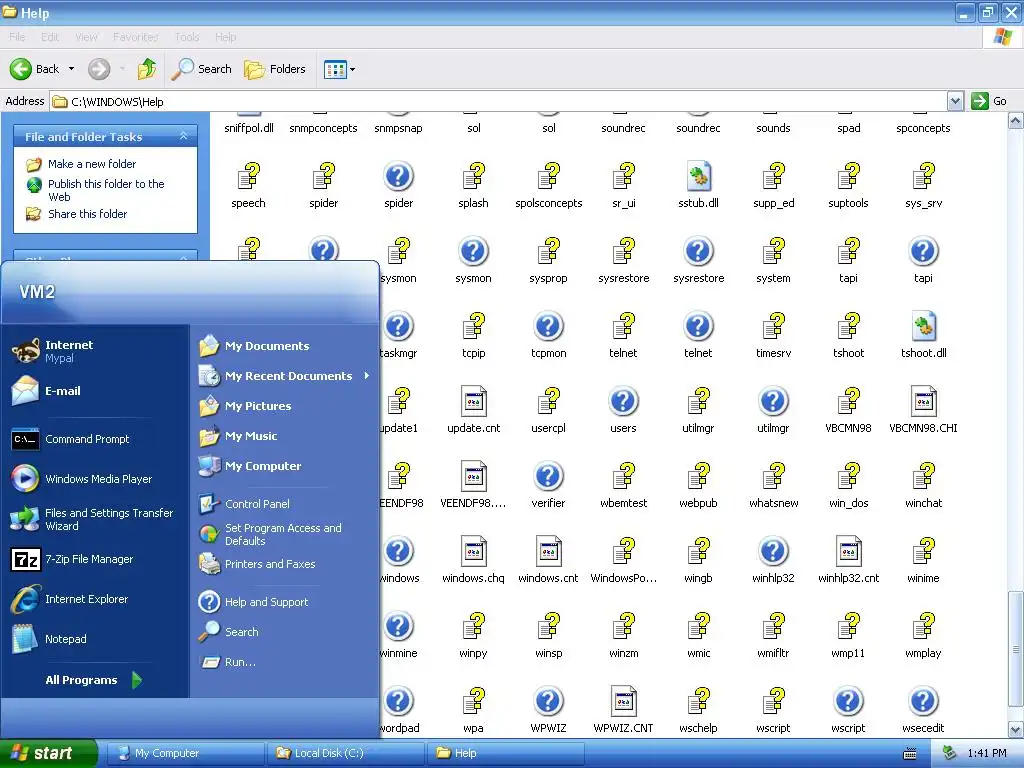Open Set Program Access and Defaults

pyautogui.click(x=284, y=534)
